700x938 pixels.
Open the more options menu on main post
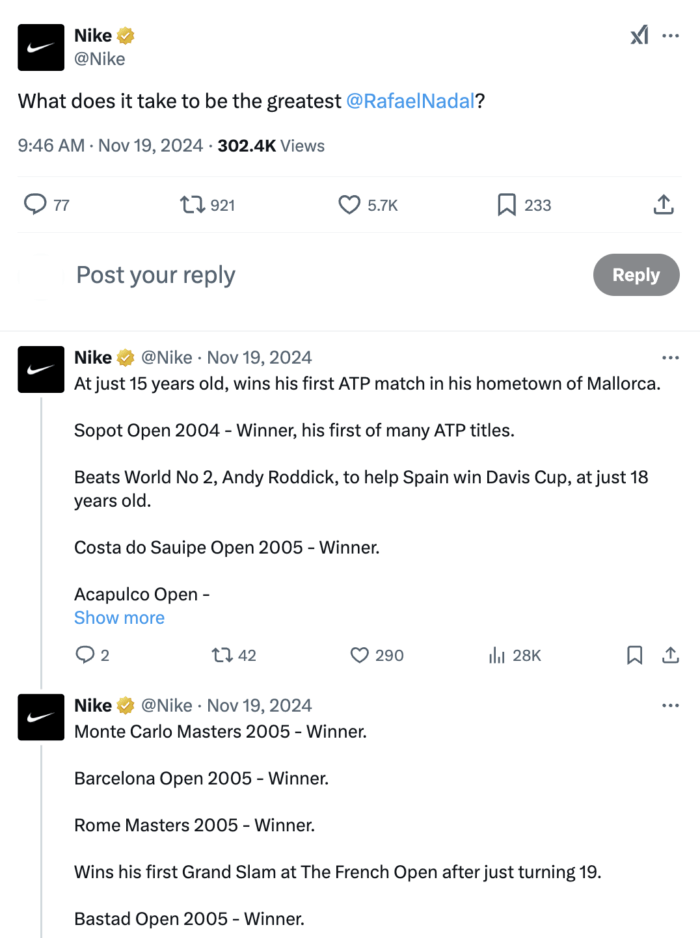pos(671,36)
